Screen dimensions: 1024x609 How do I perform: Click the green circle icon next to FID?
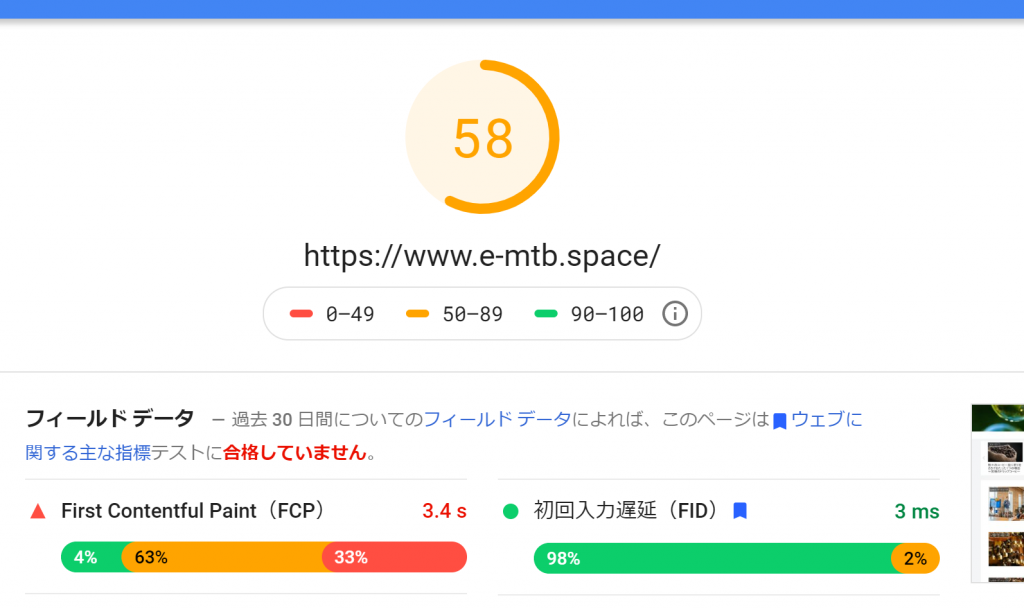(x=511, y=511)
